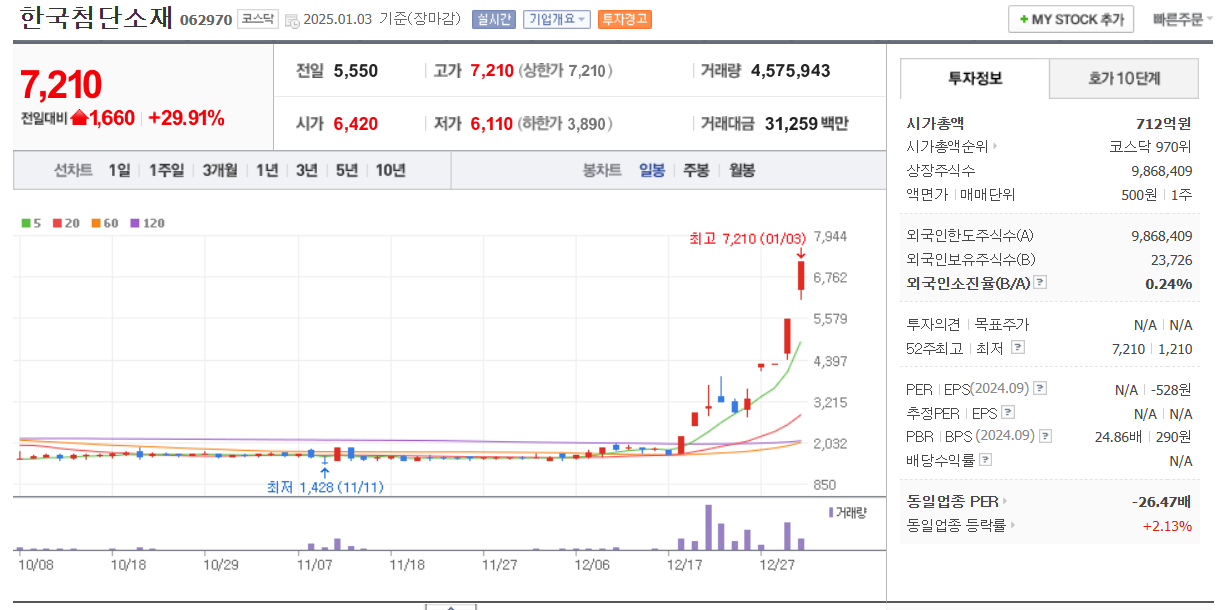1220x610 pixels.
Task: Click the 최고 7,210 (01/03) chart label
Action: pyautogui.click(x=747, y=238)
